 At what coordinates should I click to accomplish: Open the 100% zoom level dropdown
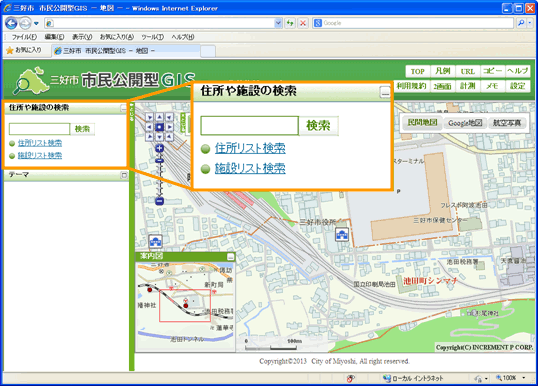[x=524, y=378]
